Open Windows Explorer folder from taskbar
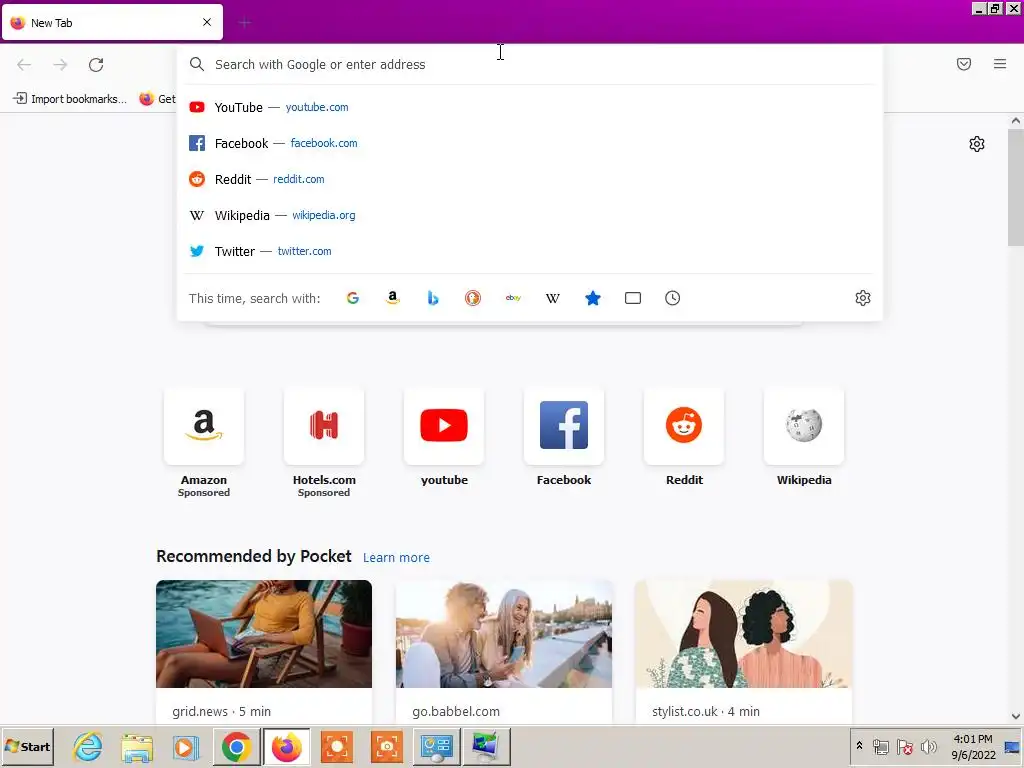The image size is (1024, 768). coord(137,747)
